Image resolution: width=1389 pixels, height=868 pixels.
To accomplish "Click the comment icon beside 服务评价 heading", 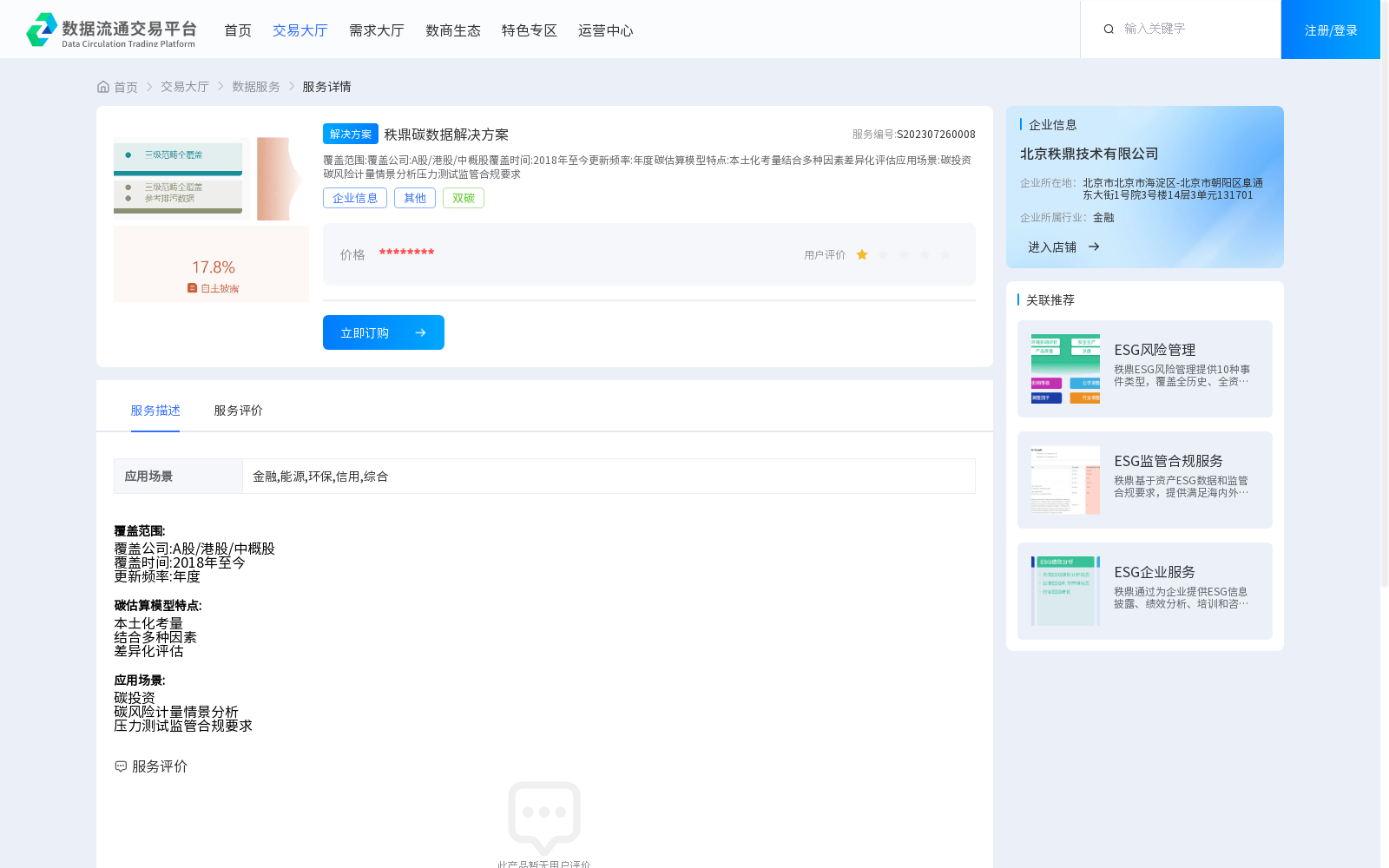I will coord(121,766).
